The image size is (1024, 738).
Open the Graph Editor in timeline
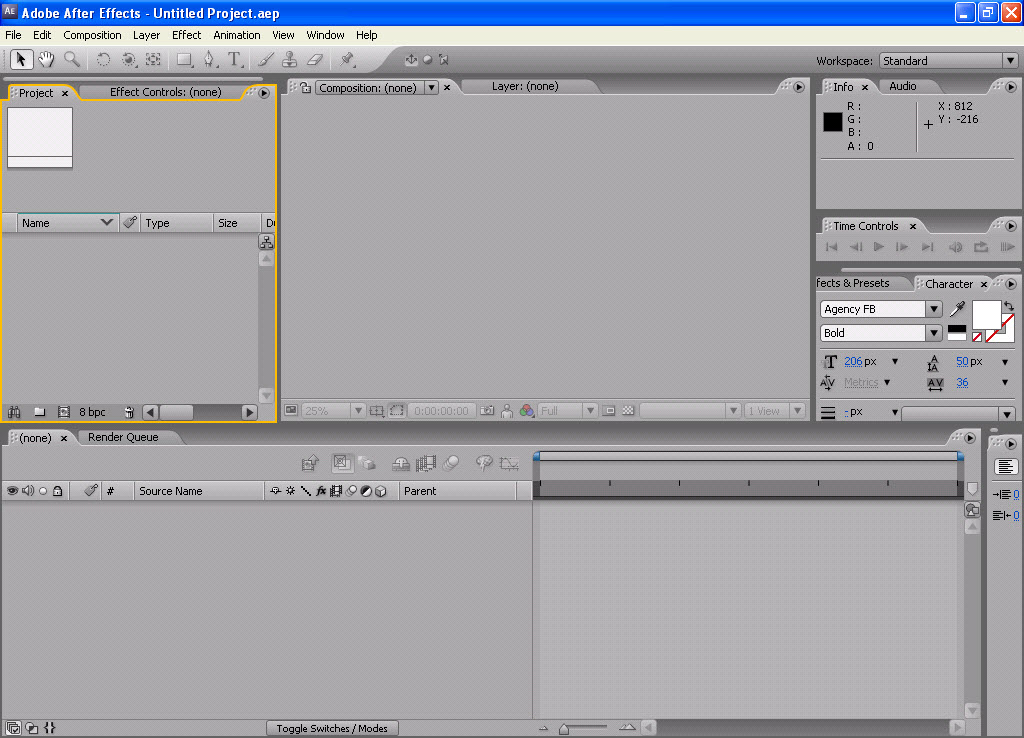tap(509, 464)
